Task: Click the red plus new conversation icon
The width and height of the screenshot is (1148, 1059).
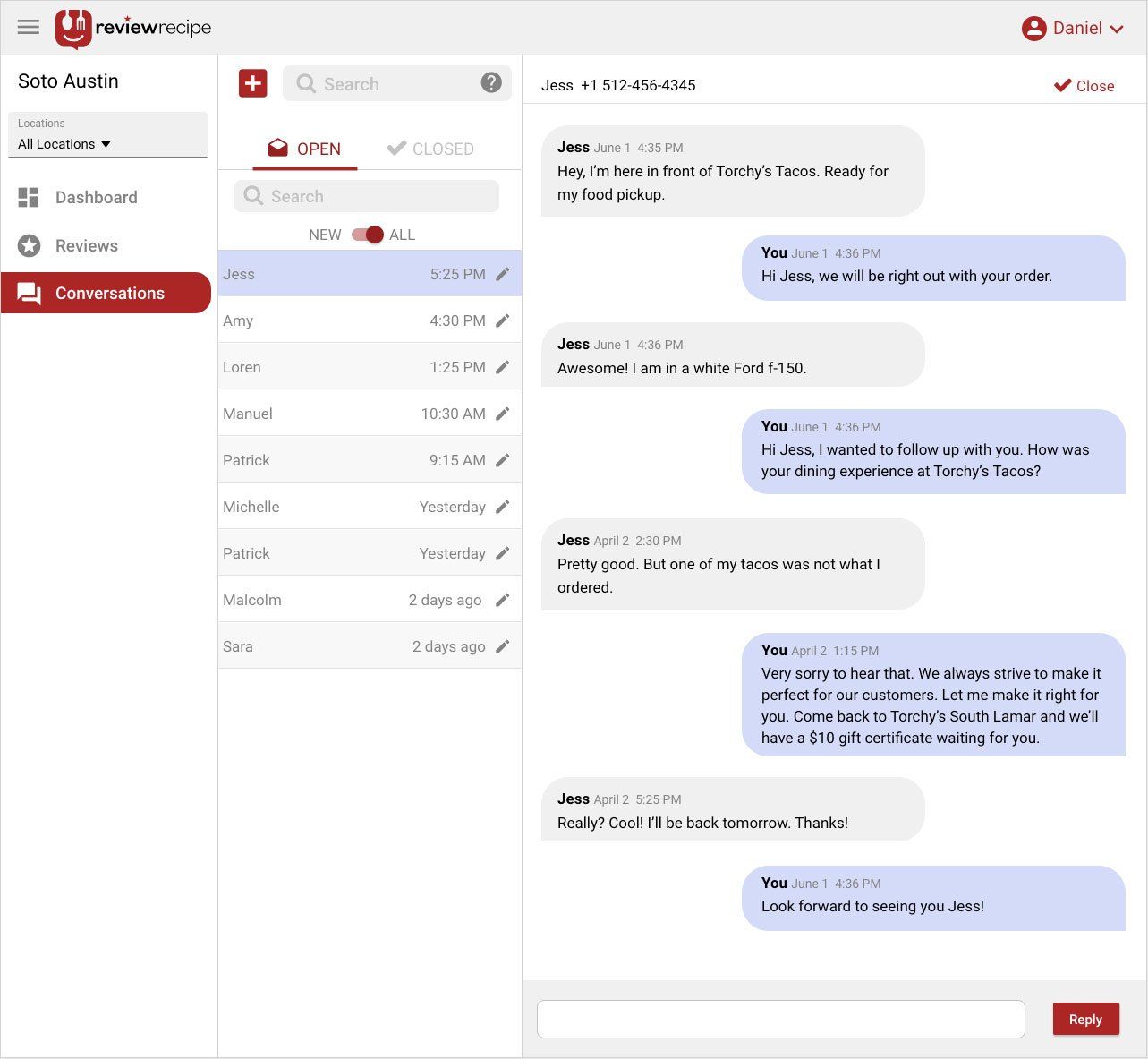Action: pyautogui.click(x=252, y=83)
